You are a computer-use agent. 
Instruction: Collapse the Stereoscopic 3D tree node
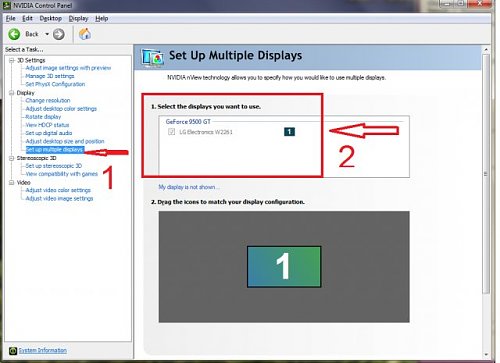[12, 158]
